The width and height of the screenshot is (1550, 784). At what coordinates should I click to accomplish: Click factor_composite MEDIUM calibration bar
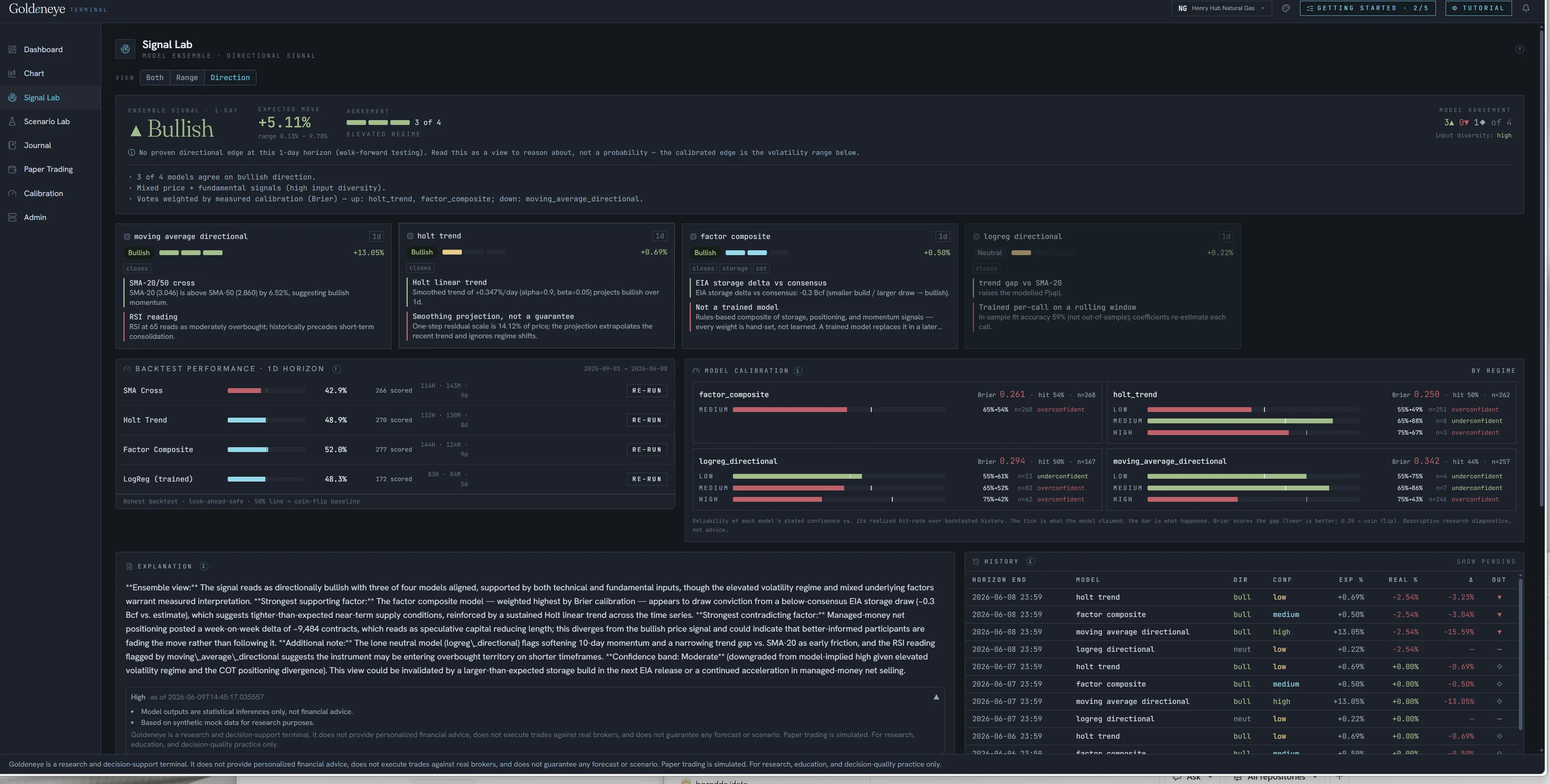click(x=838, y=410)
